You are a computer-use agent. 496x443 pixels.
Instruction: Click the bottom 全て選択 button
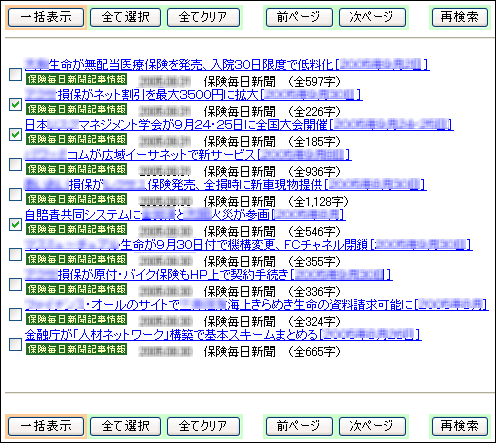pos(126,426)
